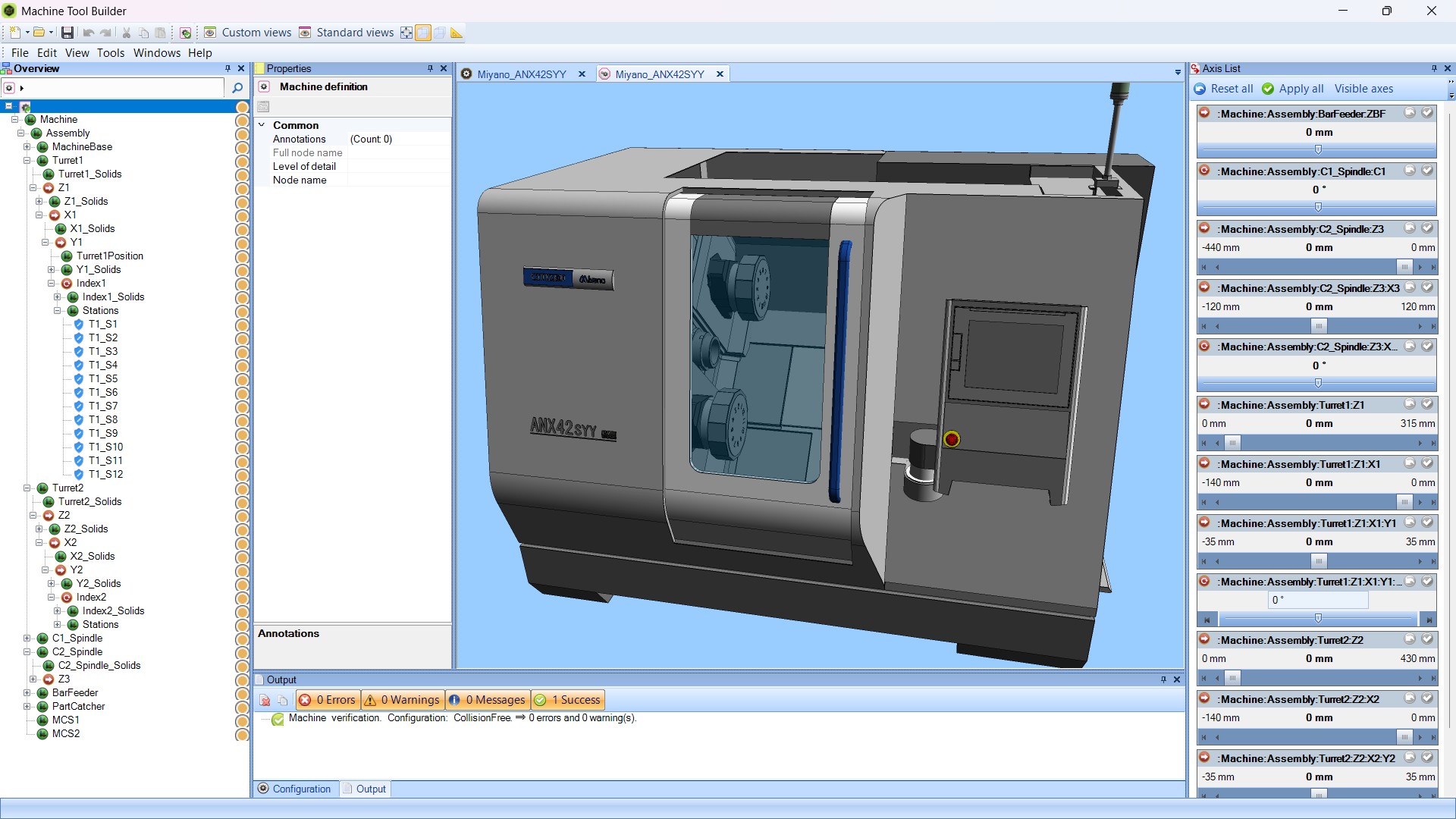
Task: Clear output with the red delete icon
Action: [265, 700]
